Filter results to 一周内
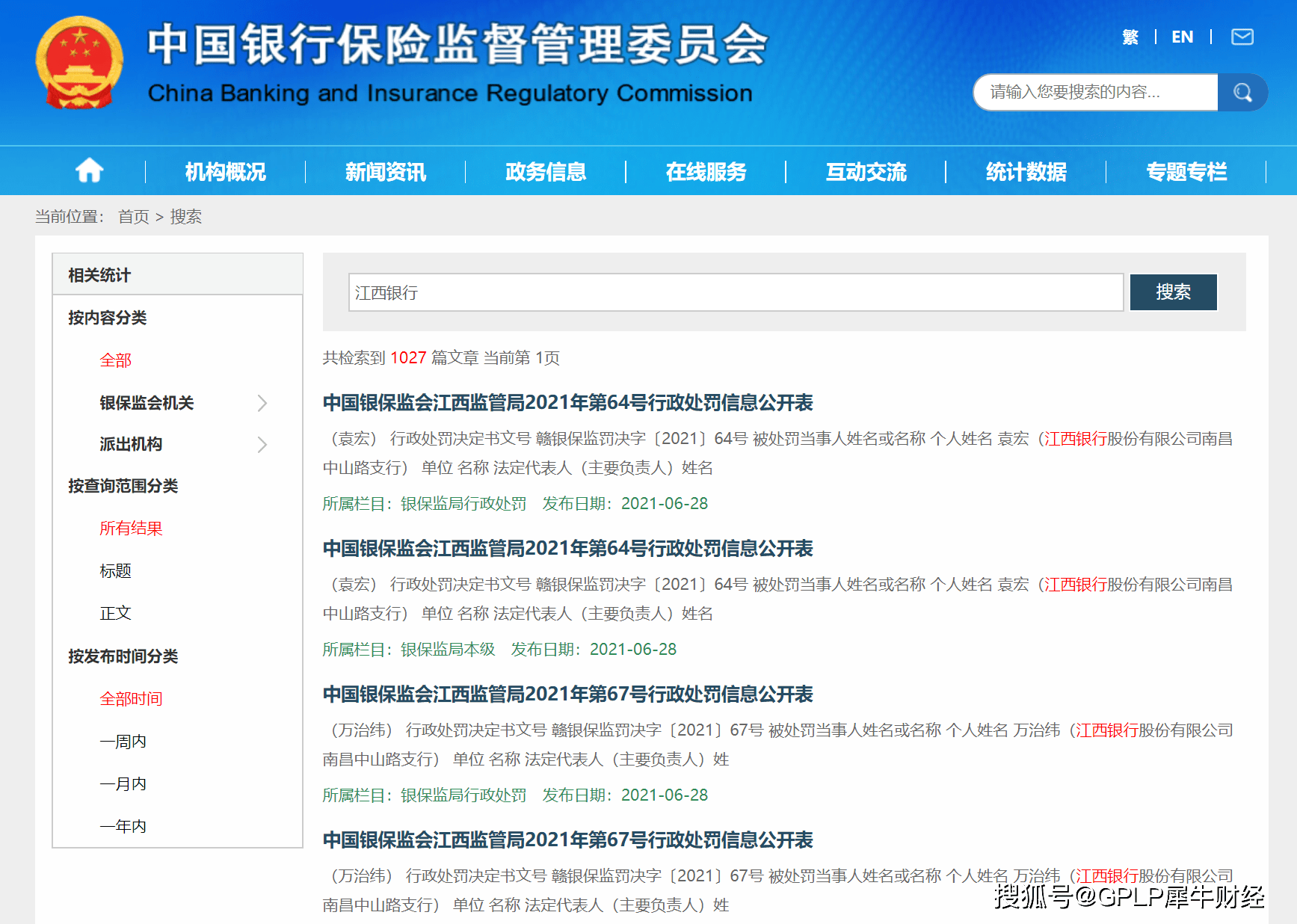This screenshot has height=924, width=1297. 123,742
